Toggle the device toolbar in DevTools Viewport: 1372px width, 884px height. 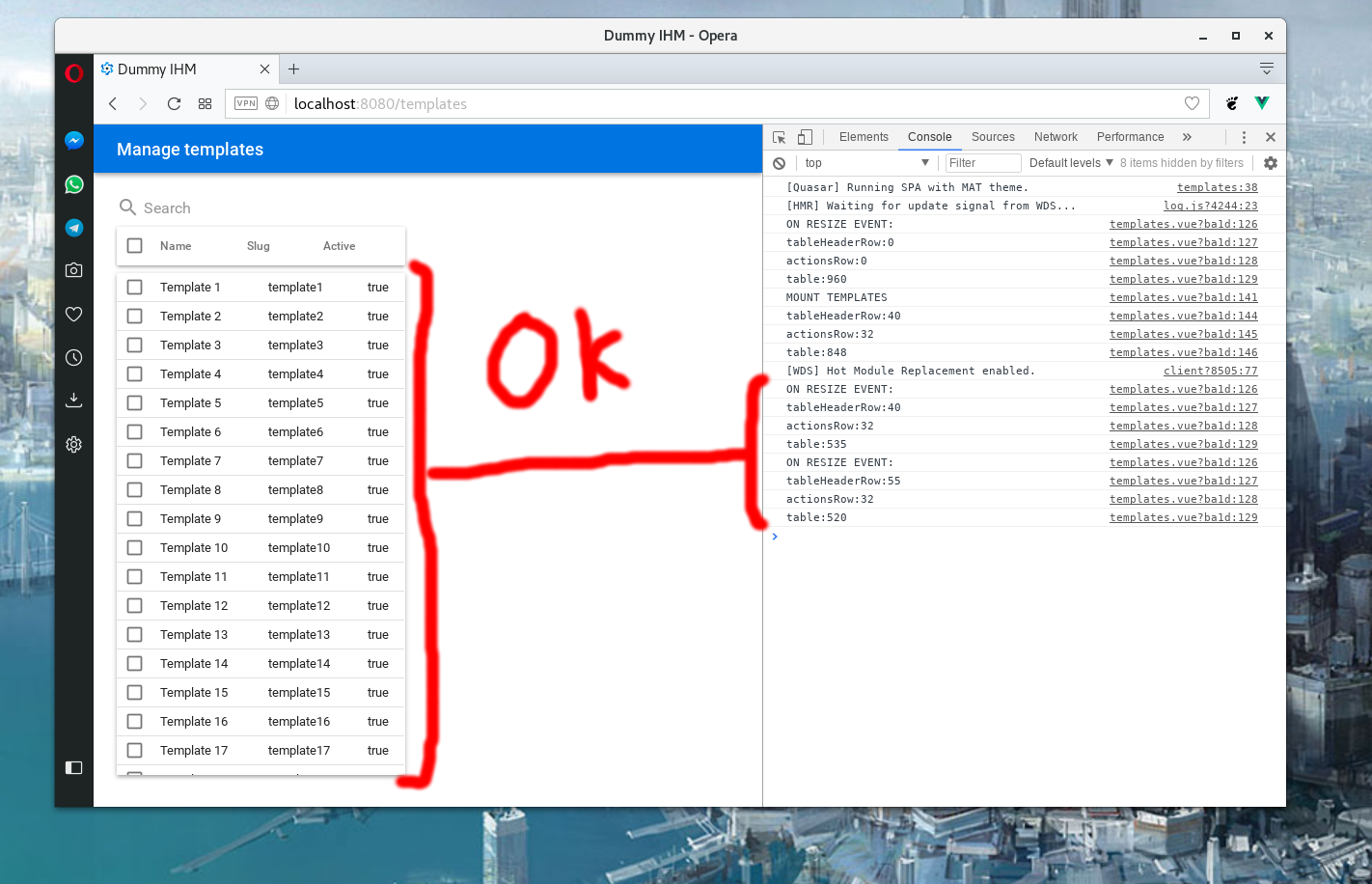pos(805,137)
